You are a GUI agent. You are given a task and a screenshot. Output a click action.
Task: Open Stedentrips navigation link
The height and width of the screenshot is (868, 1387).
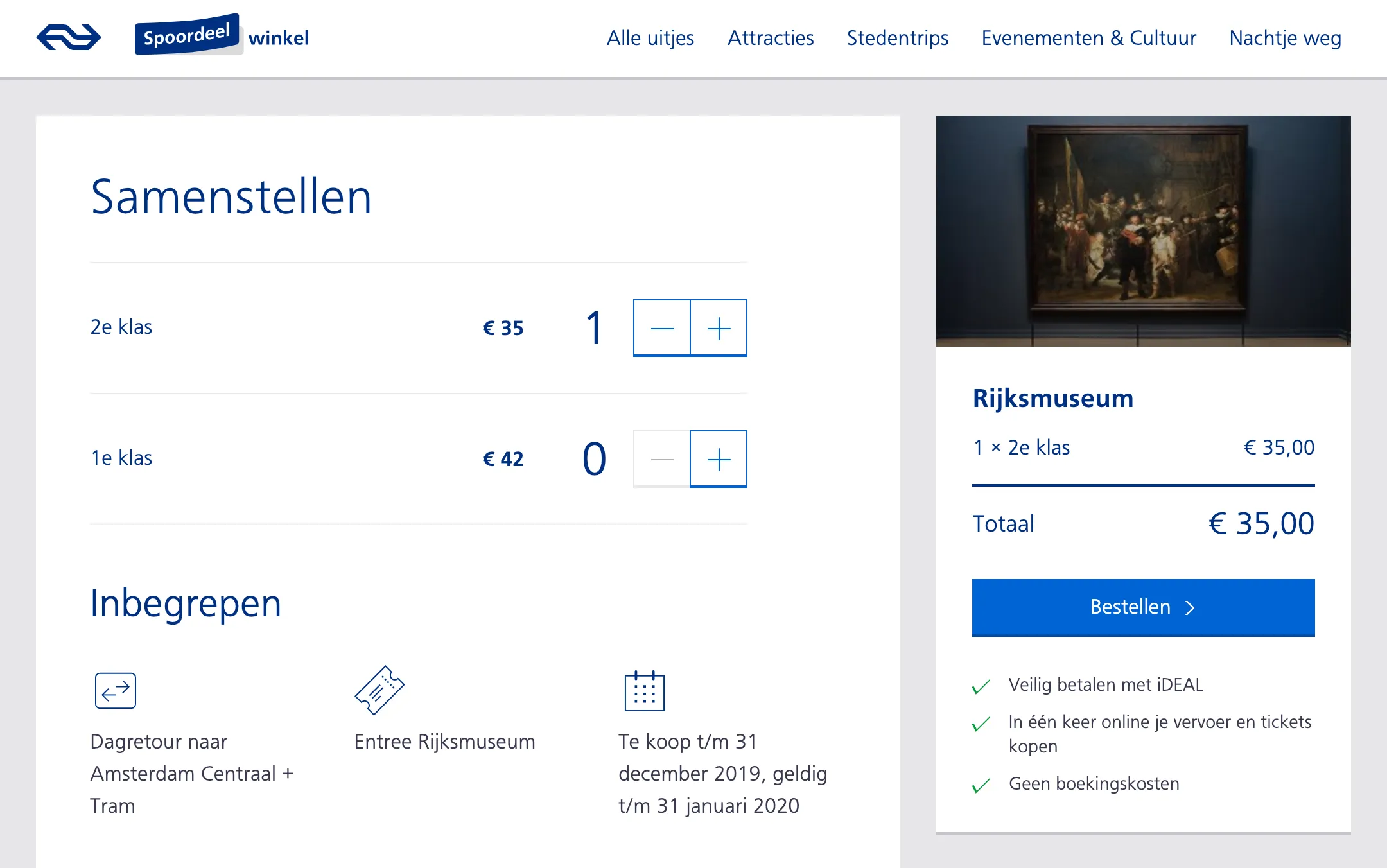pyautogui.click(x=898, y=38)
